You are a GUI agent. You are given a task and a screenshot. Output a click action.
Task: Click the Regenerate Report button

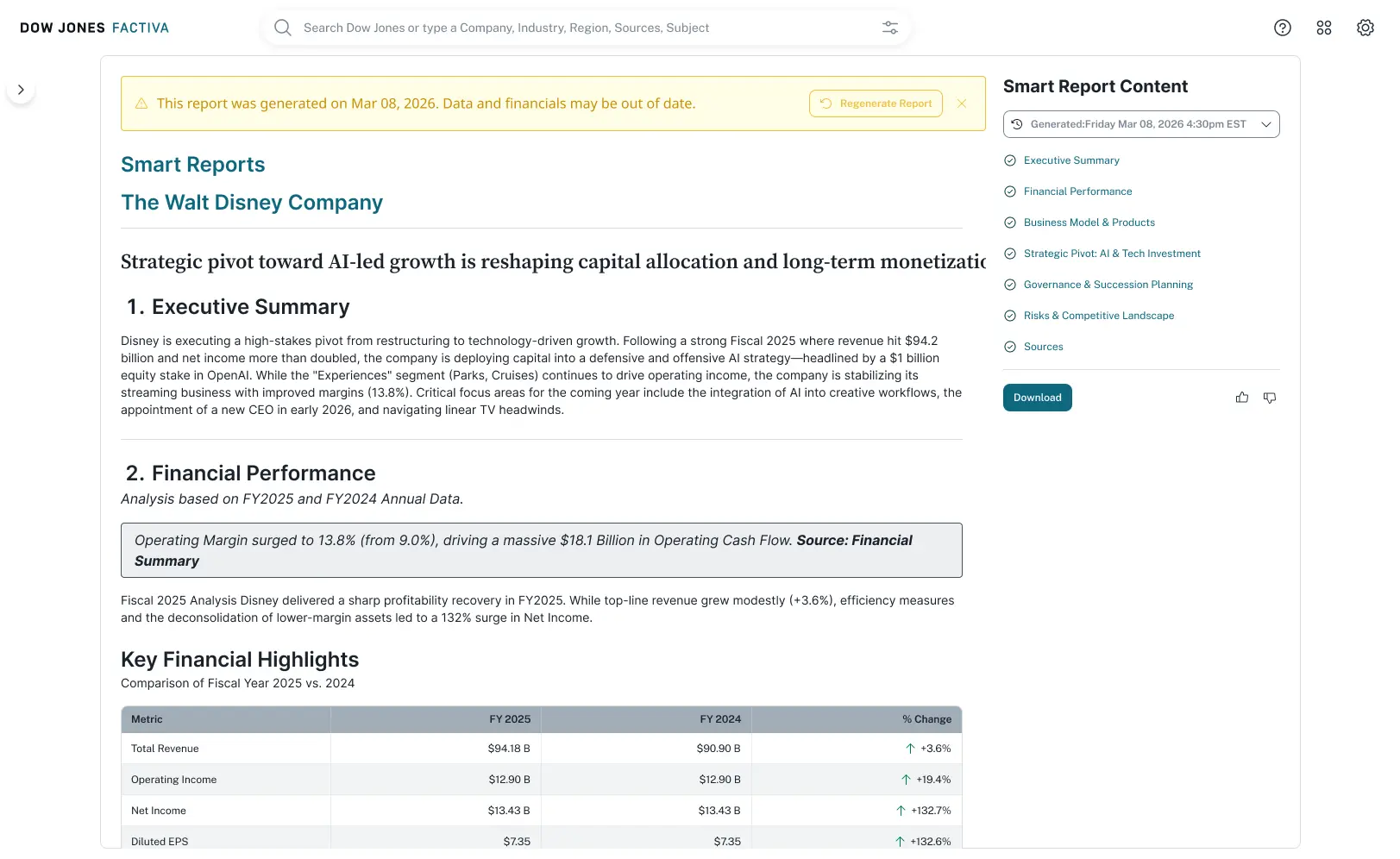point(876,103)
